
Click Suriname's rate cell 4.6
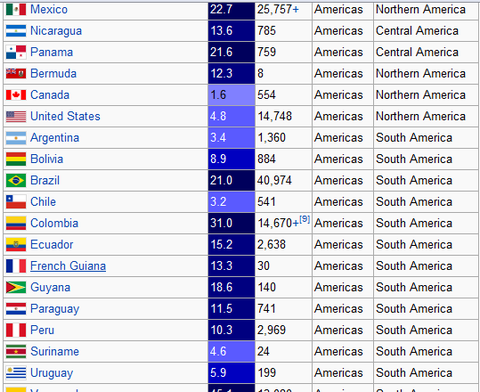tap(231, 351)
